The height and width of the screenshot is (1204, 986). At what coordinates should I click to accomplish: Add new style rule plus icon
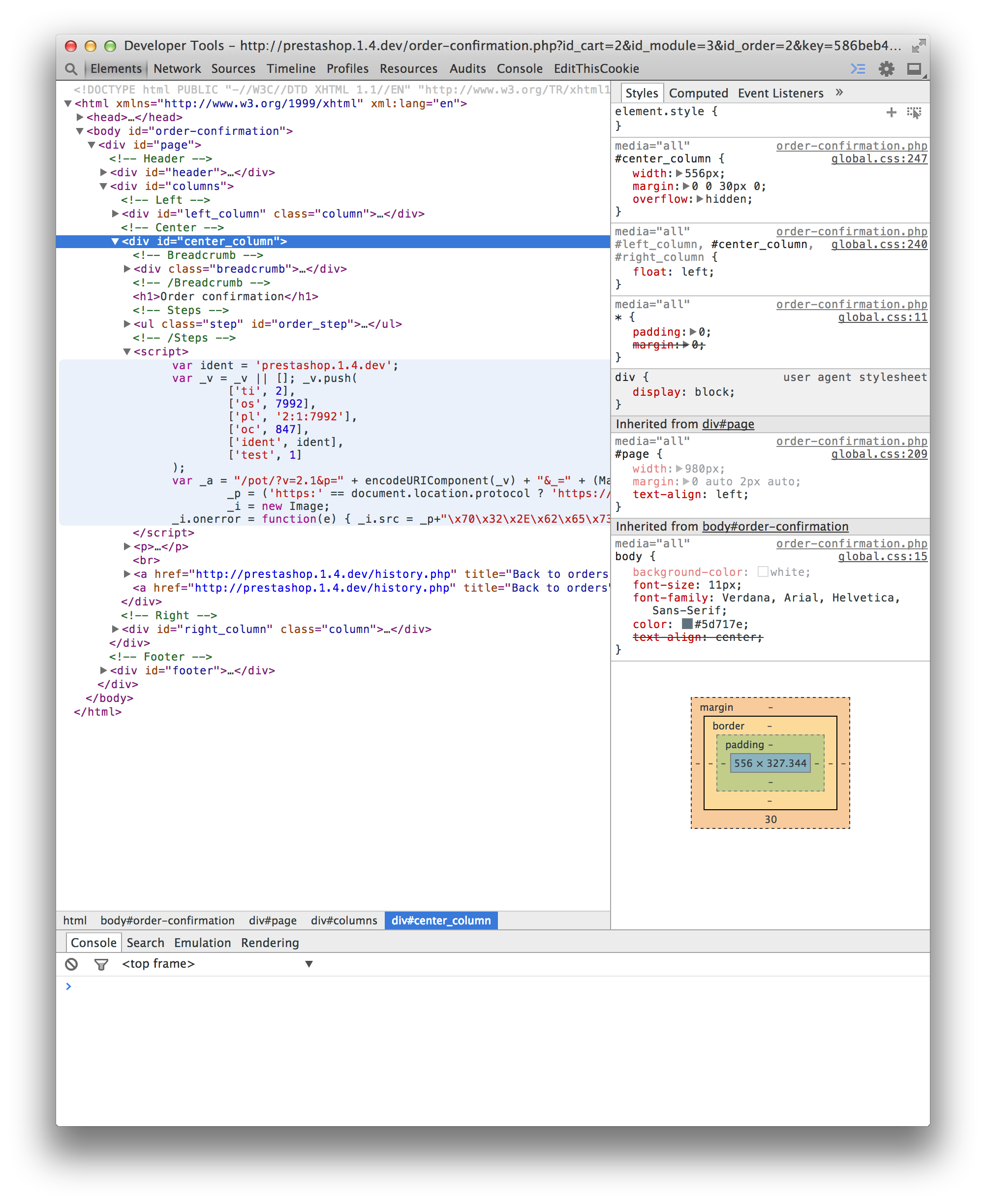891,113
